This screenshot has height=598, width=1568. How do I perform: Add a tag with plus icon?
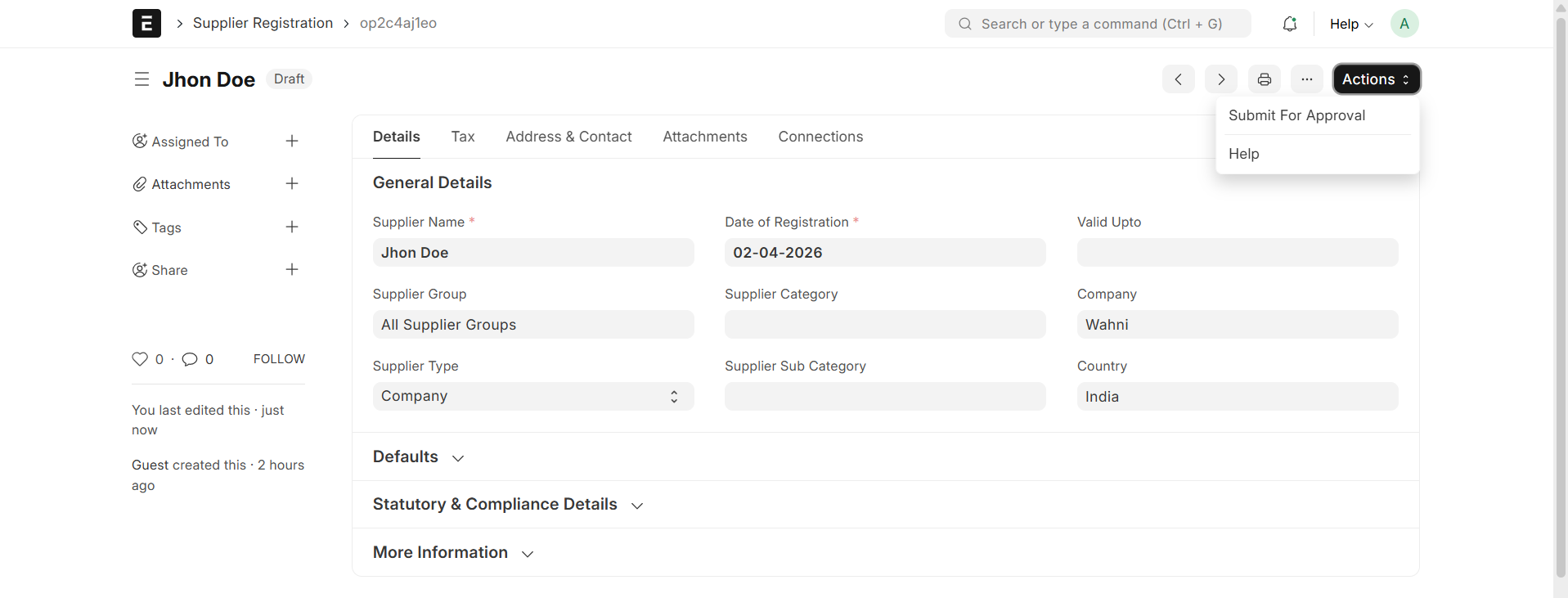pos(292,227)
